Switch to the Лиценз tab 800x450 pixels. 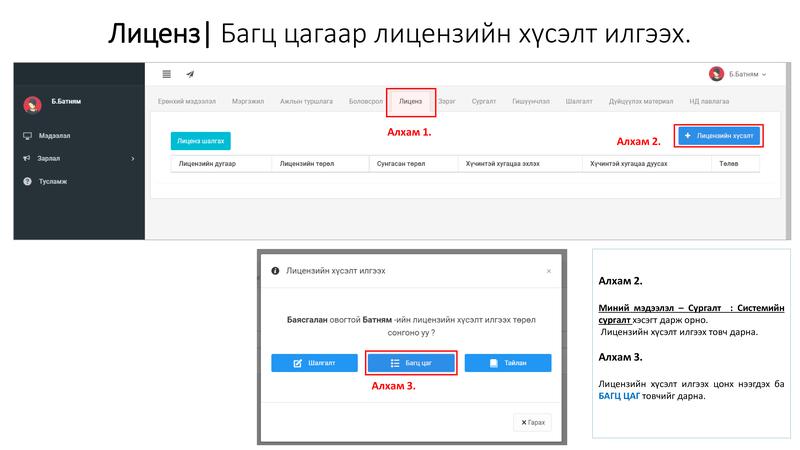[x=410, y=102]
